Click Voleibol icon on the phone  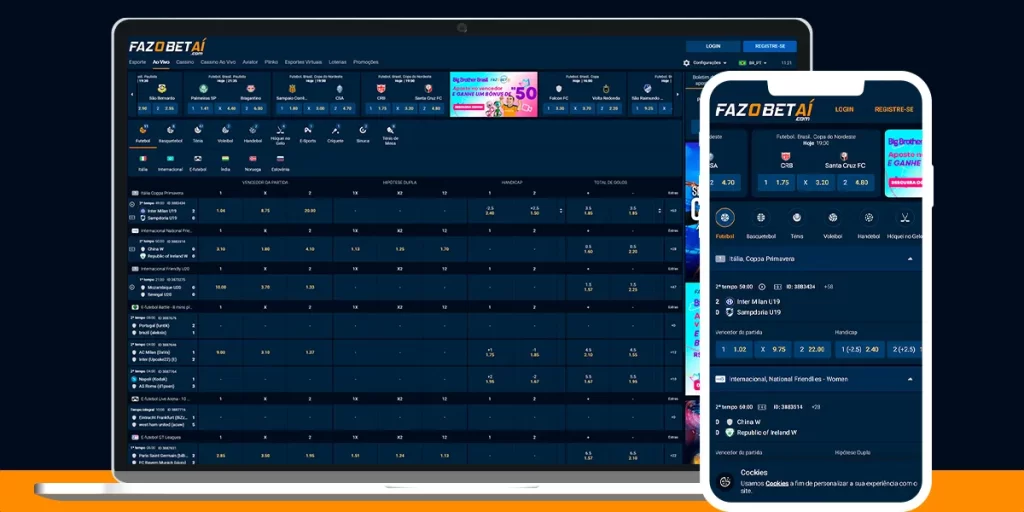click(833, 217)
